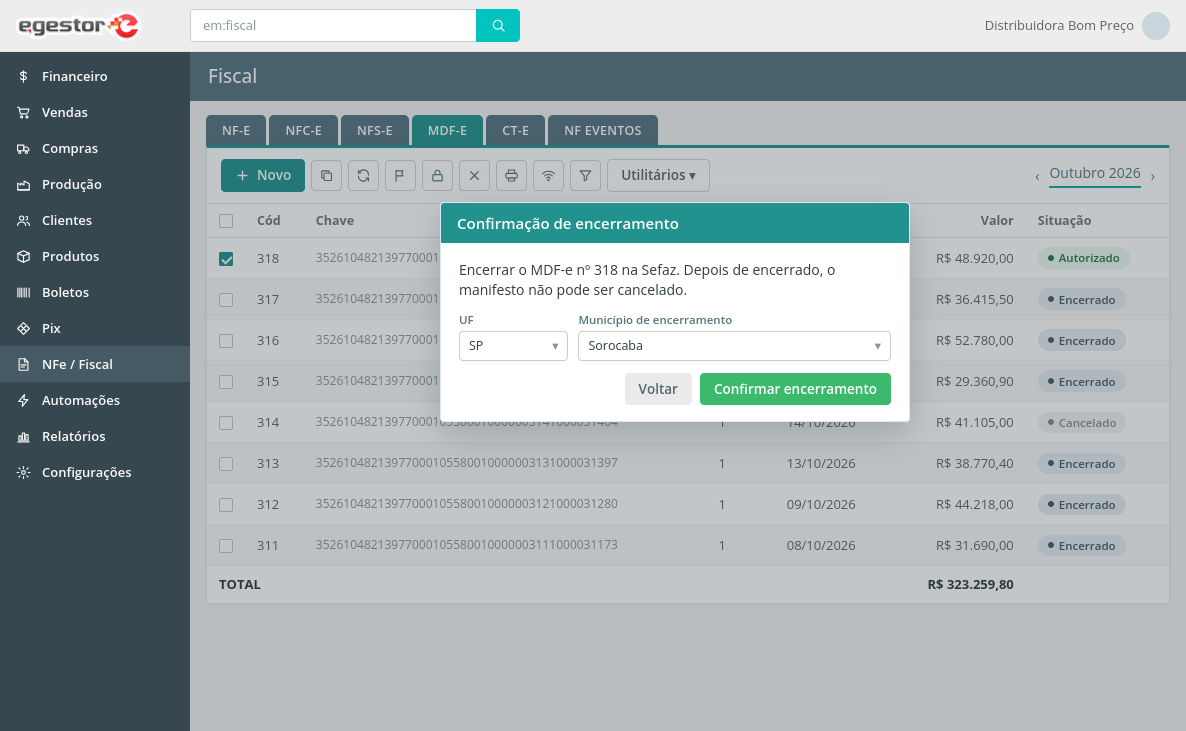Expand the Município de encerramento dropdown
Viewport: 1186px width, 731px height.
pyautogui.click(x=734, y=346)
